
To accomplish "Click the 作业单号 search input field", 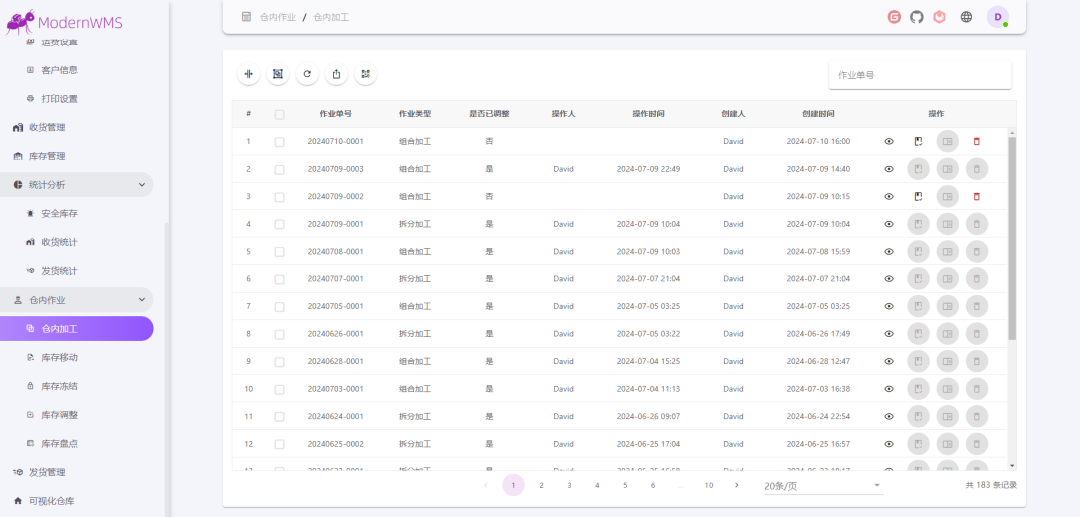I will pyautogui.click(x=919, y=75).
